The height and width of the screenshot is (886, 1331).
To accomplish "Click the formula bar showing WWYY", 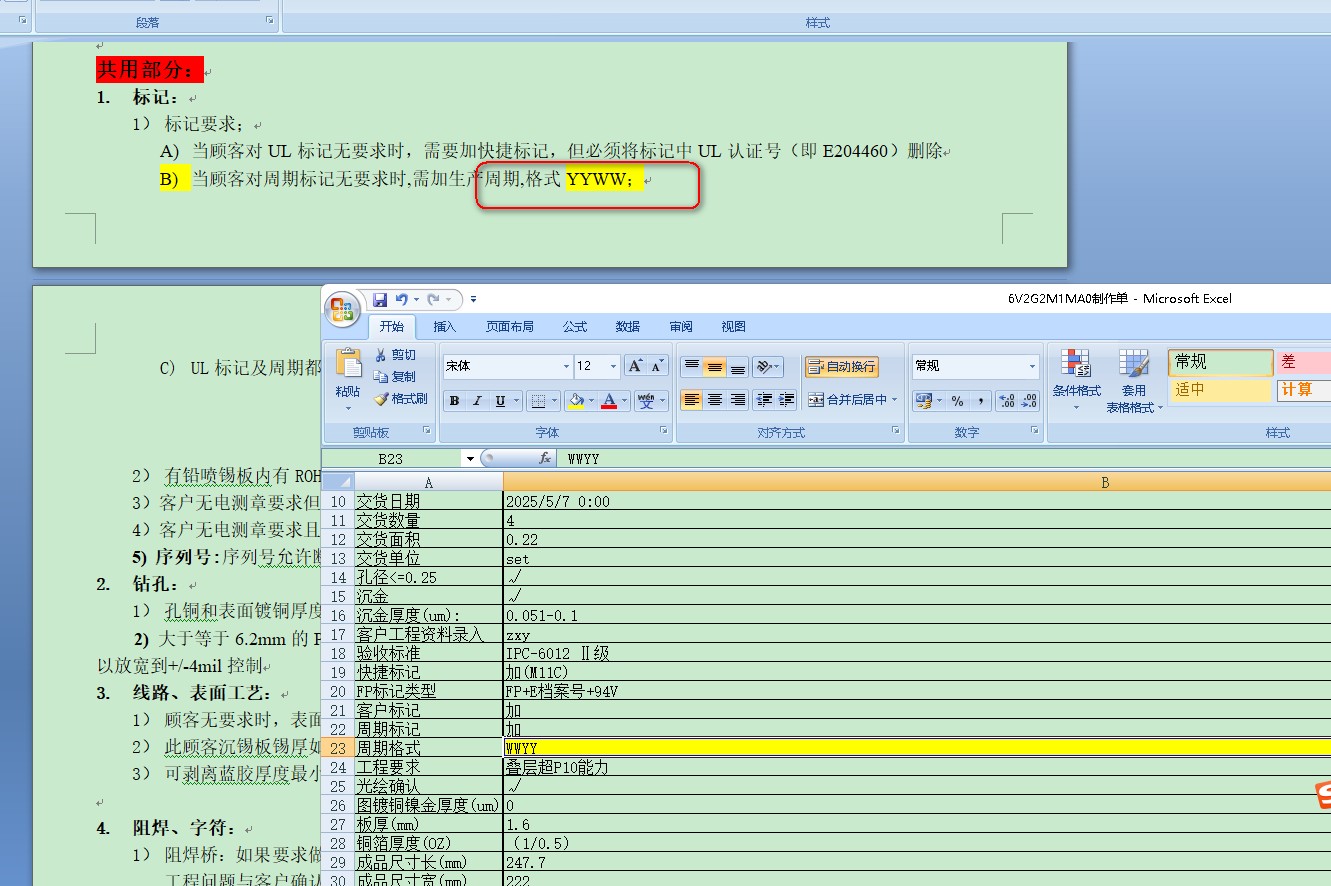I will pos(945,458).
